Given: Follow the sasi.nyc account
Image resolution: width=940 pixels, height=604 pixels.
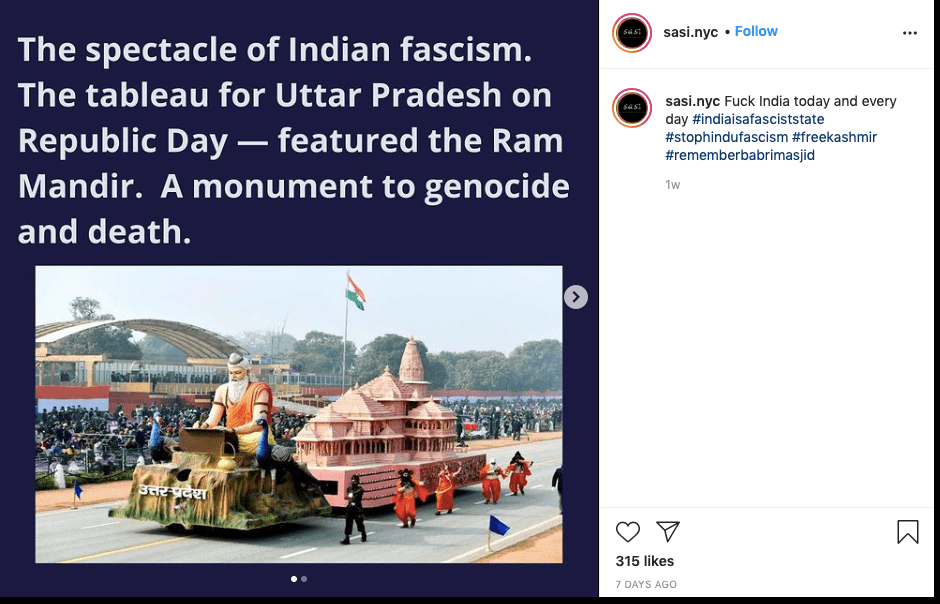Looking at the screenshot, I should pyautogui.click(x=756, y=31).
